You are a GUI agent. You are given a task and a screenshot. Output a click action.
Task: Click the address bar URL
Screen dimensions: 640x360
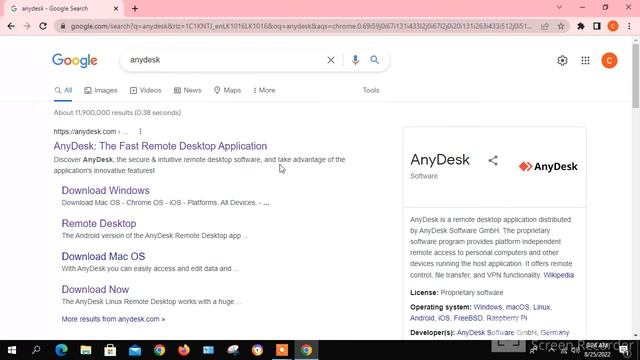pos(301,26)
